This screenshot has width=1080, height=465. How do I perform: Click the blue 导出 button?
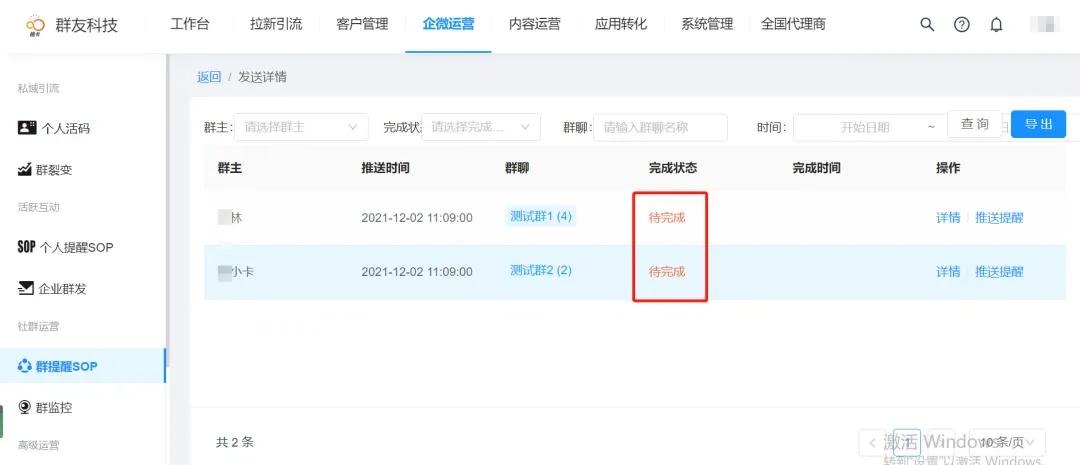(x=1038, y=124)
